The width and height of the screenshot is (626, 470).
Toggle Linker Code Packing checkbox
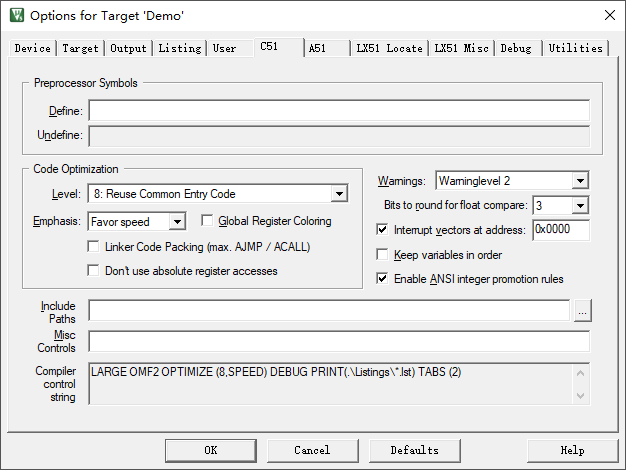click(x=95, y=246)
